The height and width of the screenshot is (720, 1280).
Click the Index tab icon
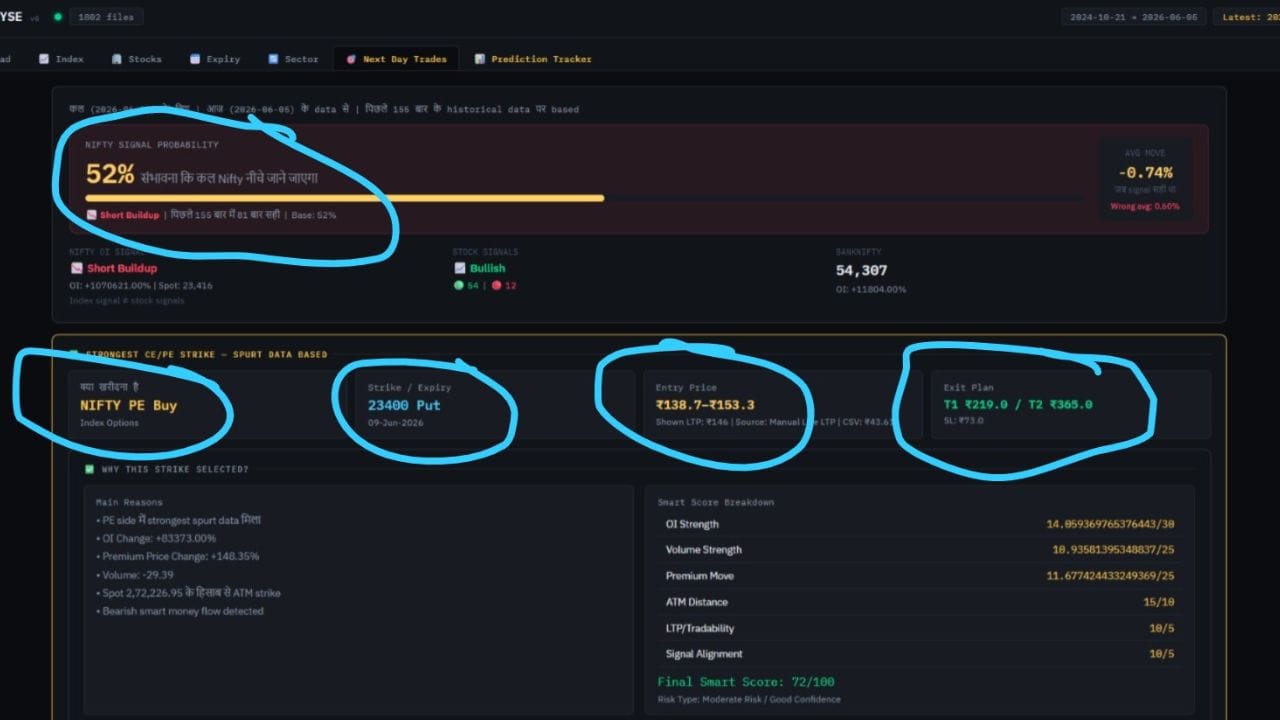pyautogui.click(x=44, y=59)
